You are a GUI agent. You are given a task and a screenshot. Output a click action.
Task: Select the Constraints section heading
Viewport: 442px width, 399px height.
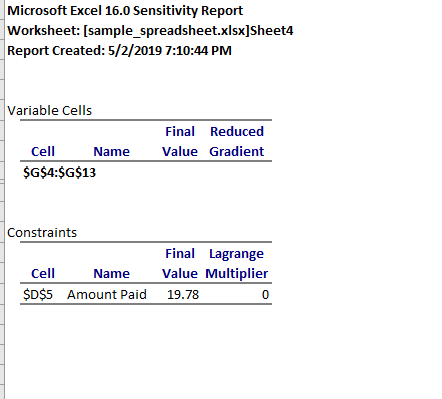42,233
